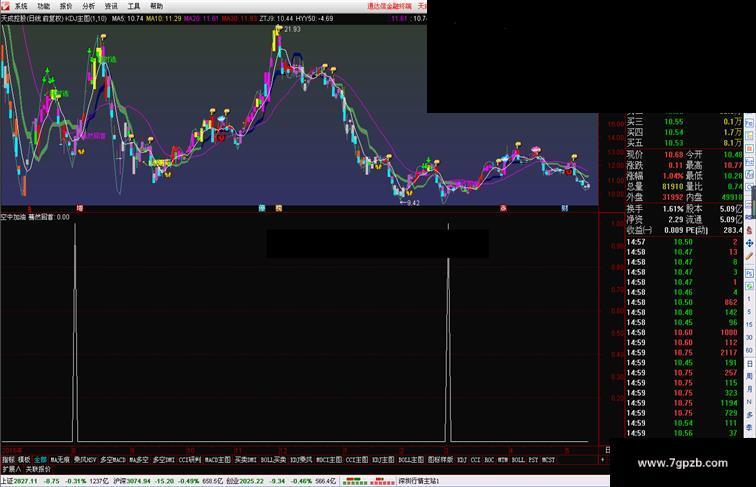Switch to MA无痕 indicator

click(x=60, y=460)
